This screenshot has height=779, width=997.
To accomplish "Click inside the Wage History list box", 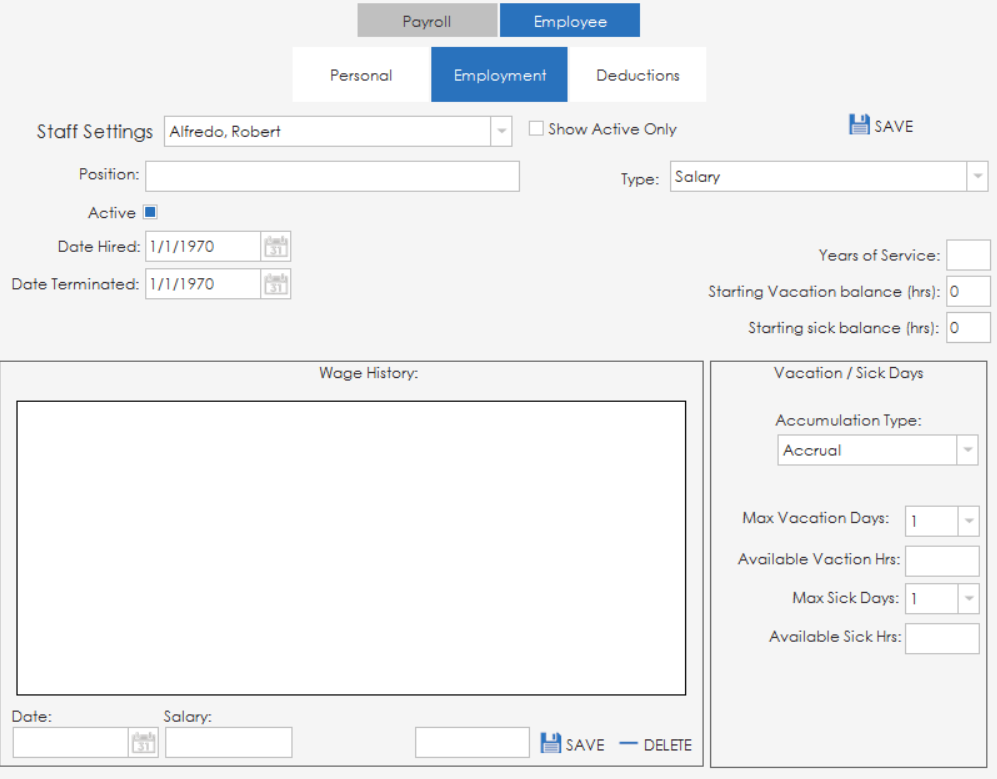I will click(x=351, y=548).
